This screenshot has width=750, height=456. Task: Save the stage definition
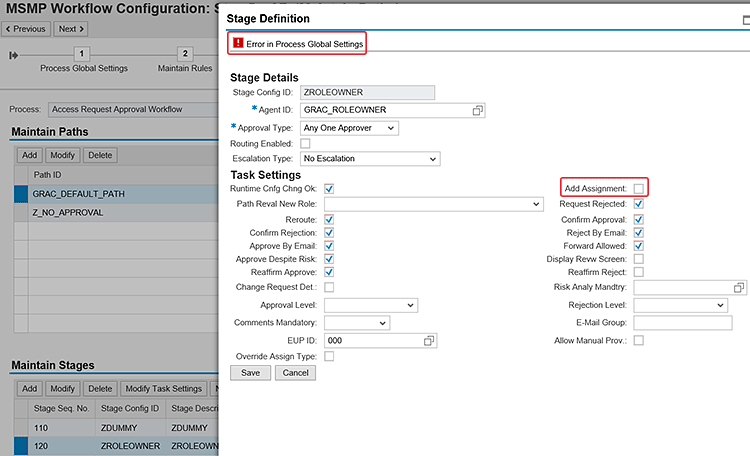click(250, 372)
